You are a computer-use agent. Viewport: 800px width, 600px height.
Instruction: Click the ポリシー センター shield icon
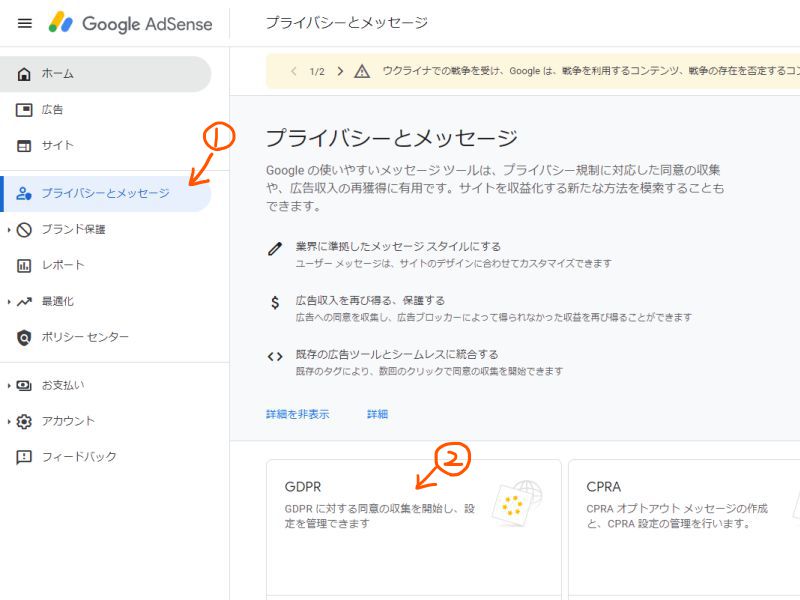[24, 337]
